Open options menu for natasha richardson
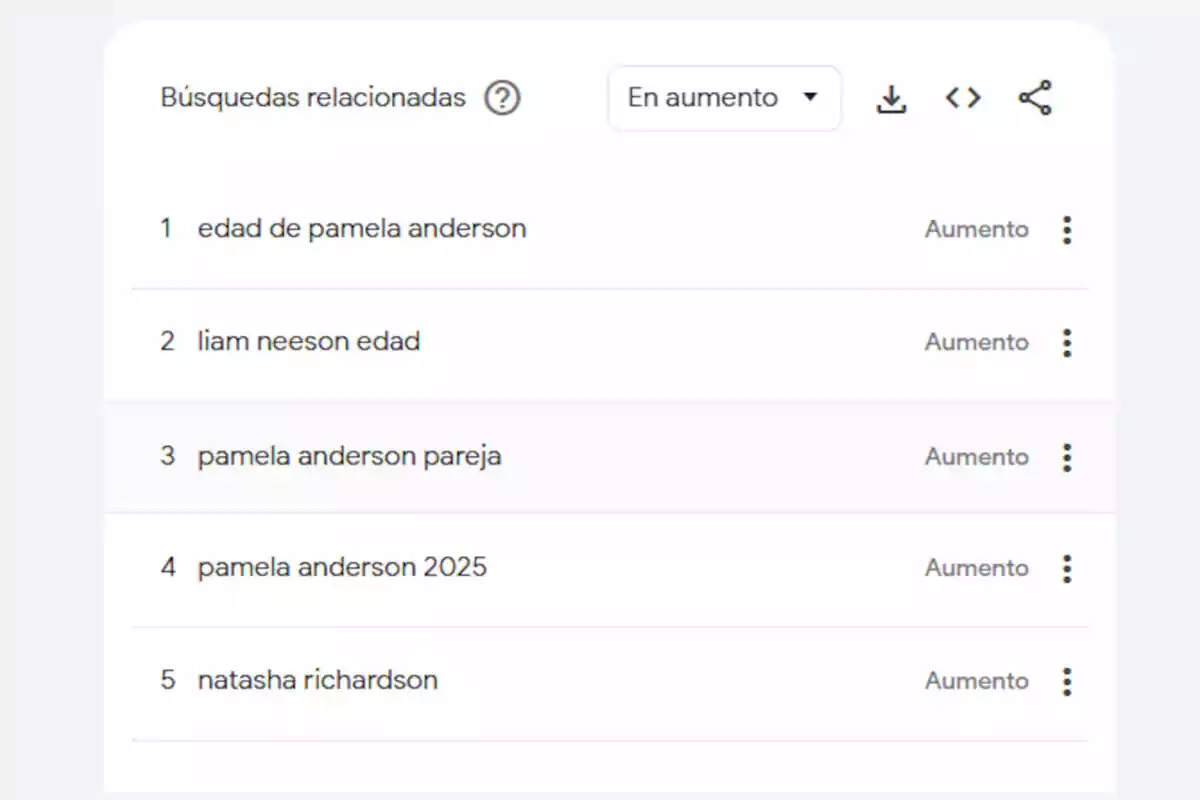 1067,681
